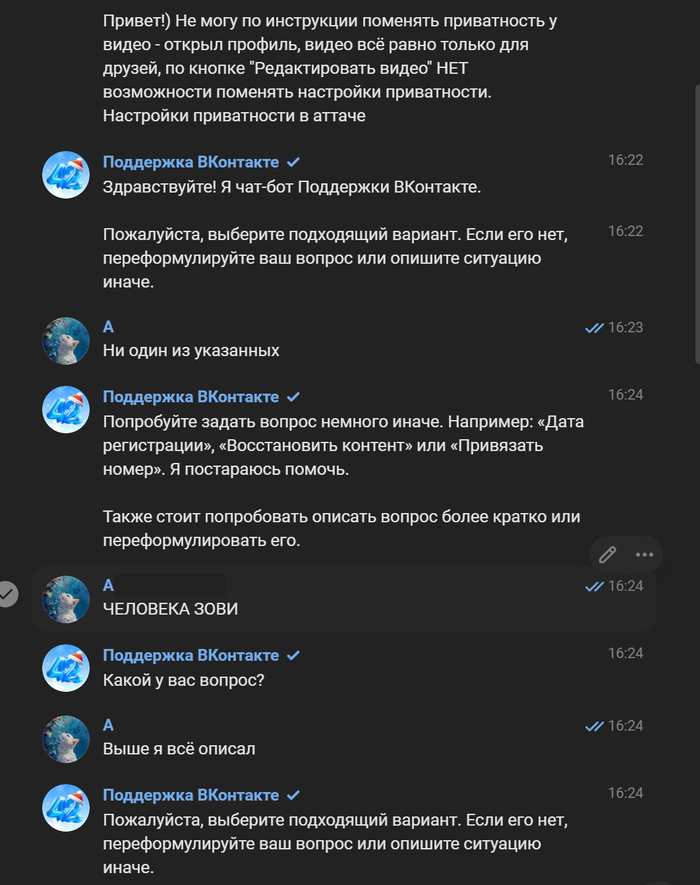Click verified badge above 'Попробуйте задать вопрос' message
The height and width of the screenshot is (885, 700).
[x=294, y=396]
